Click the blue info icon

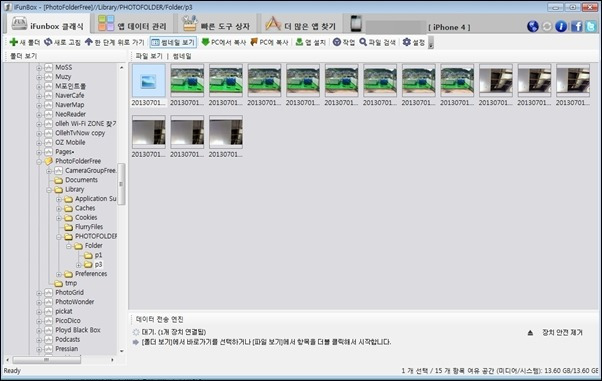tap(561, 26)
